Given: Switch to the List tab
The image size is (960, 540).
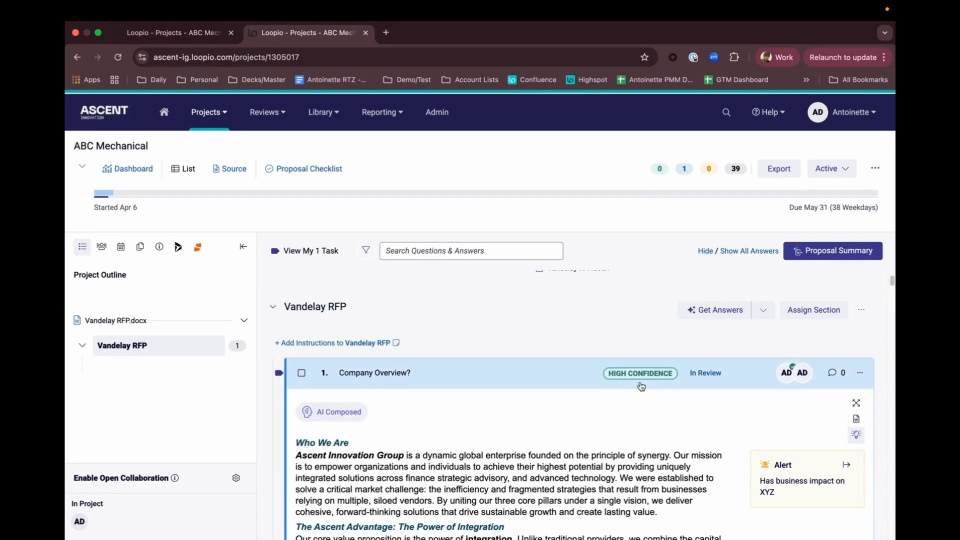Looking at the screenshot, I should [183, 168].
